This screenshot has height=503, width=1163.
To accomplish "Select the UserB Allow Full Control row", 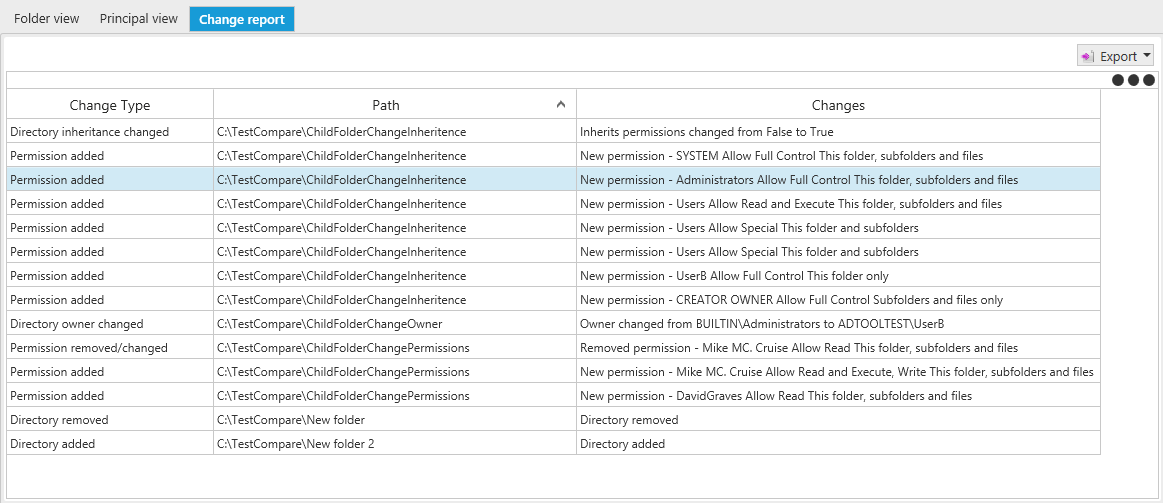I will point(553,275).
